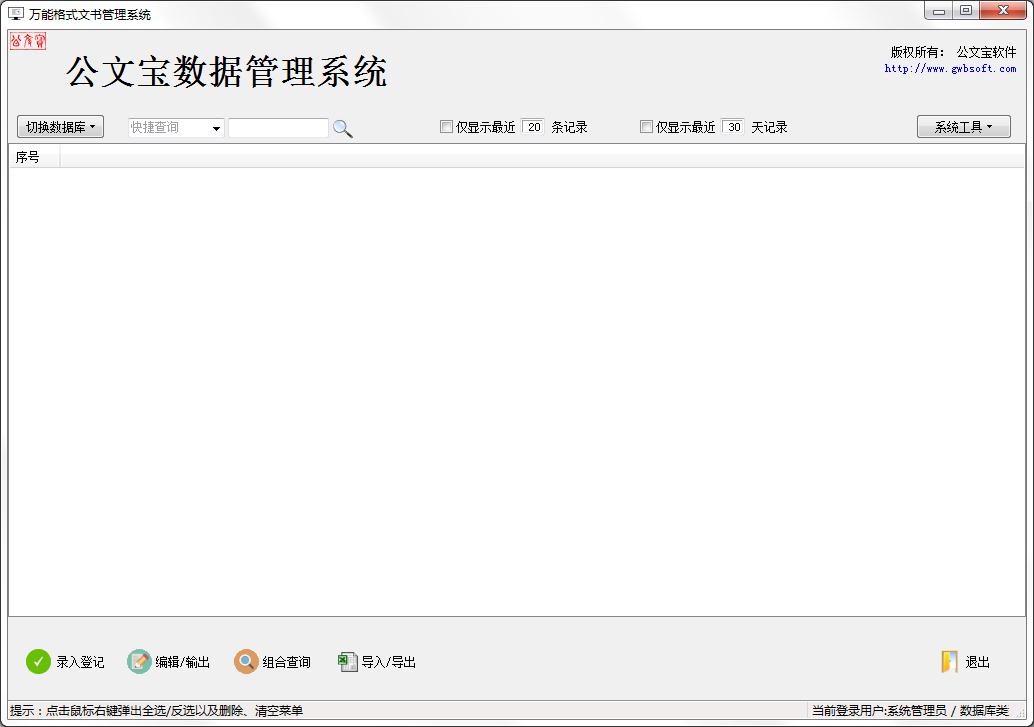Expand the 快捷查询 combo box
Image resolution: width=1034 pixels, height=727 pixels.
click(x=216, y=128)
